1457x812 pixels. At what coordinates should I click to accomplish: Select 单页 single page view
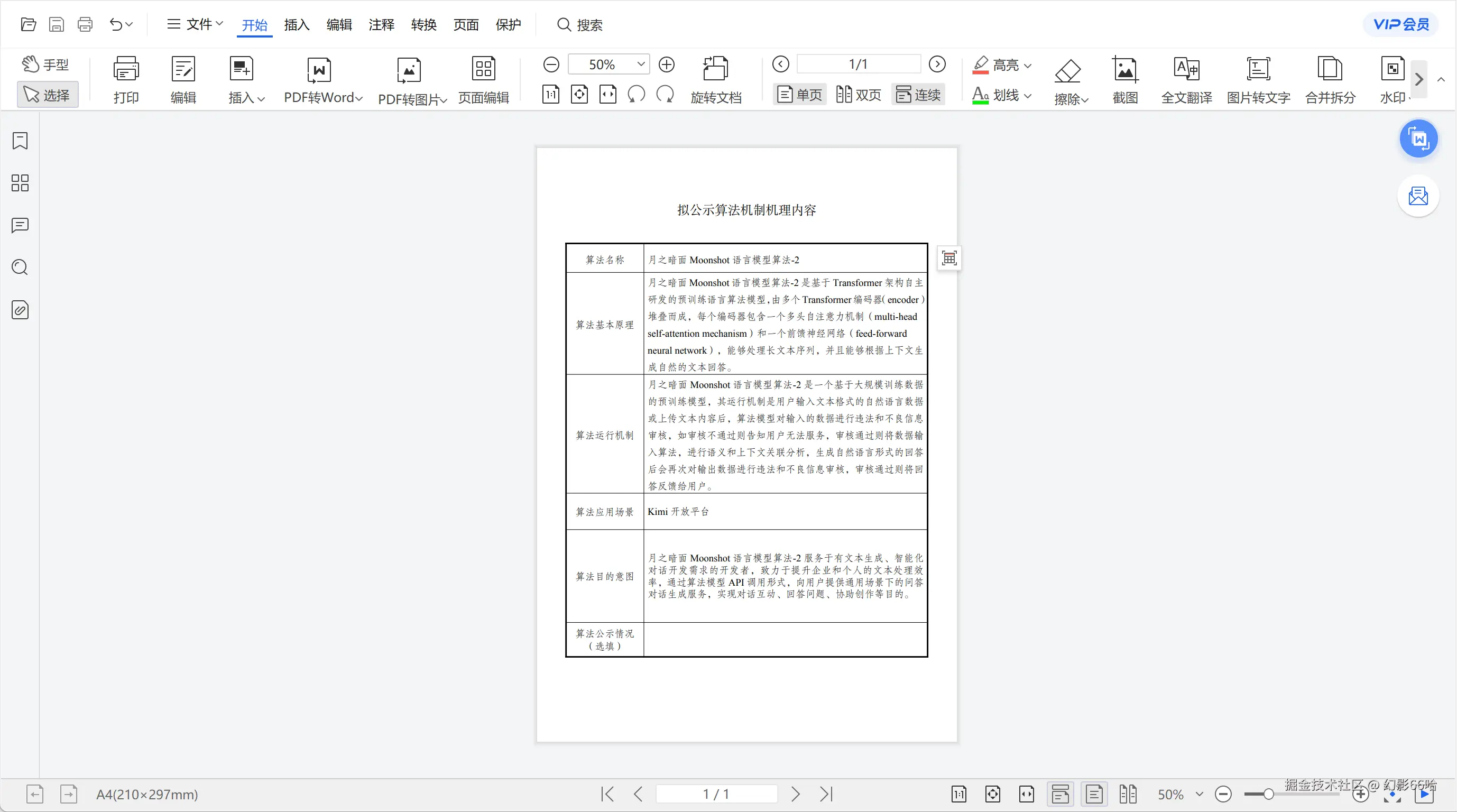(x=799, y=95)
